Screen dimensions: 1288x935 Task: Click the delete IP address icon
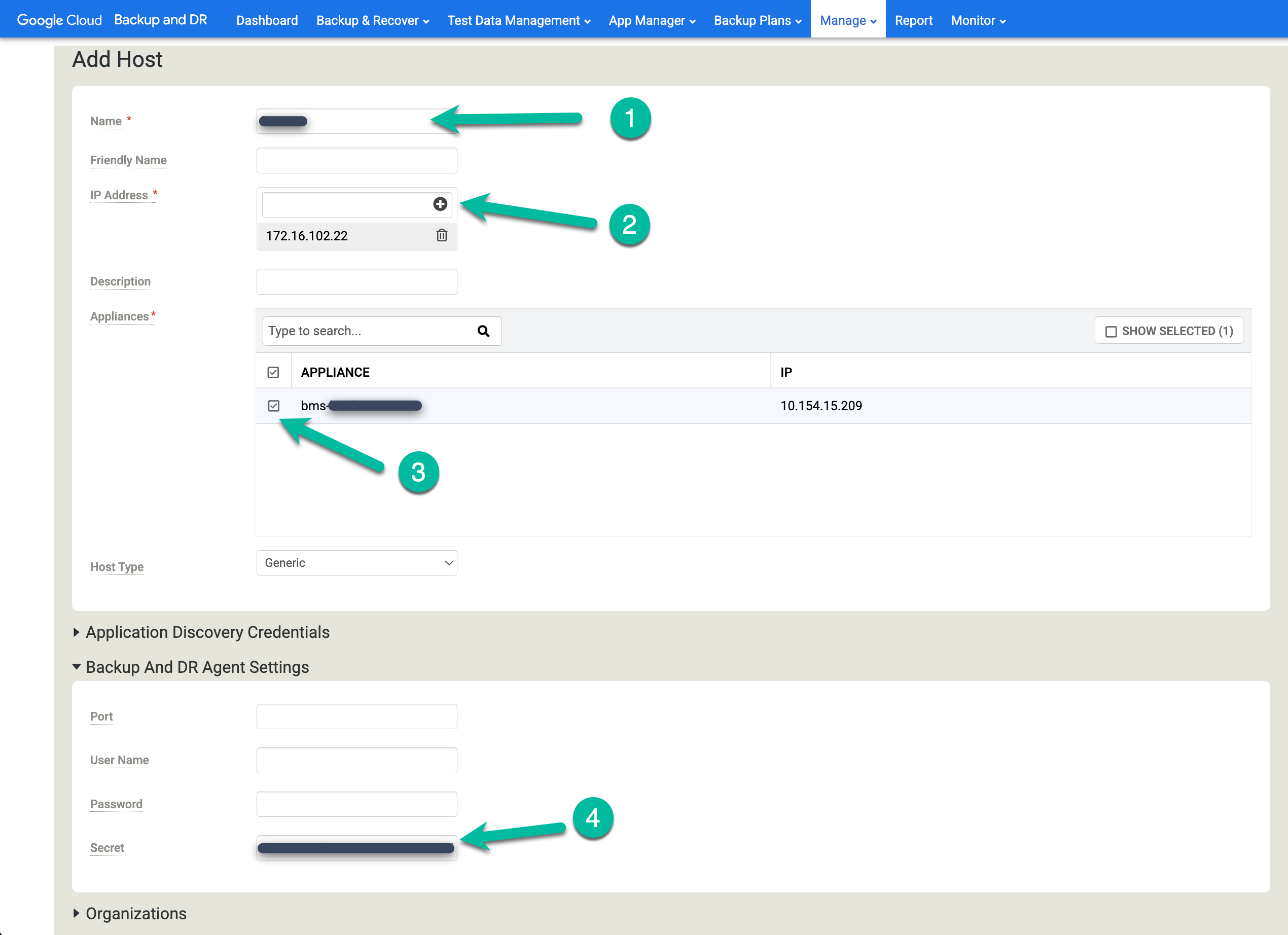pos(440,235)
